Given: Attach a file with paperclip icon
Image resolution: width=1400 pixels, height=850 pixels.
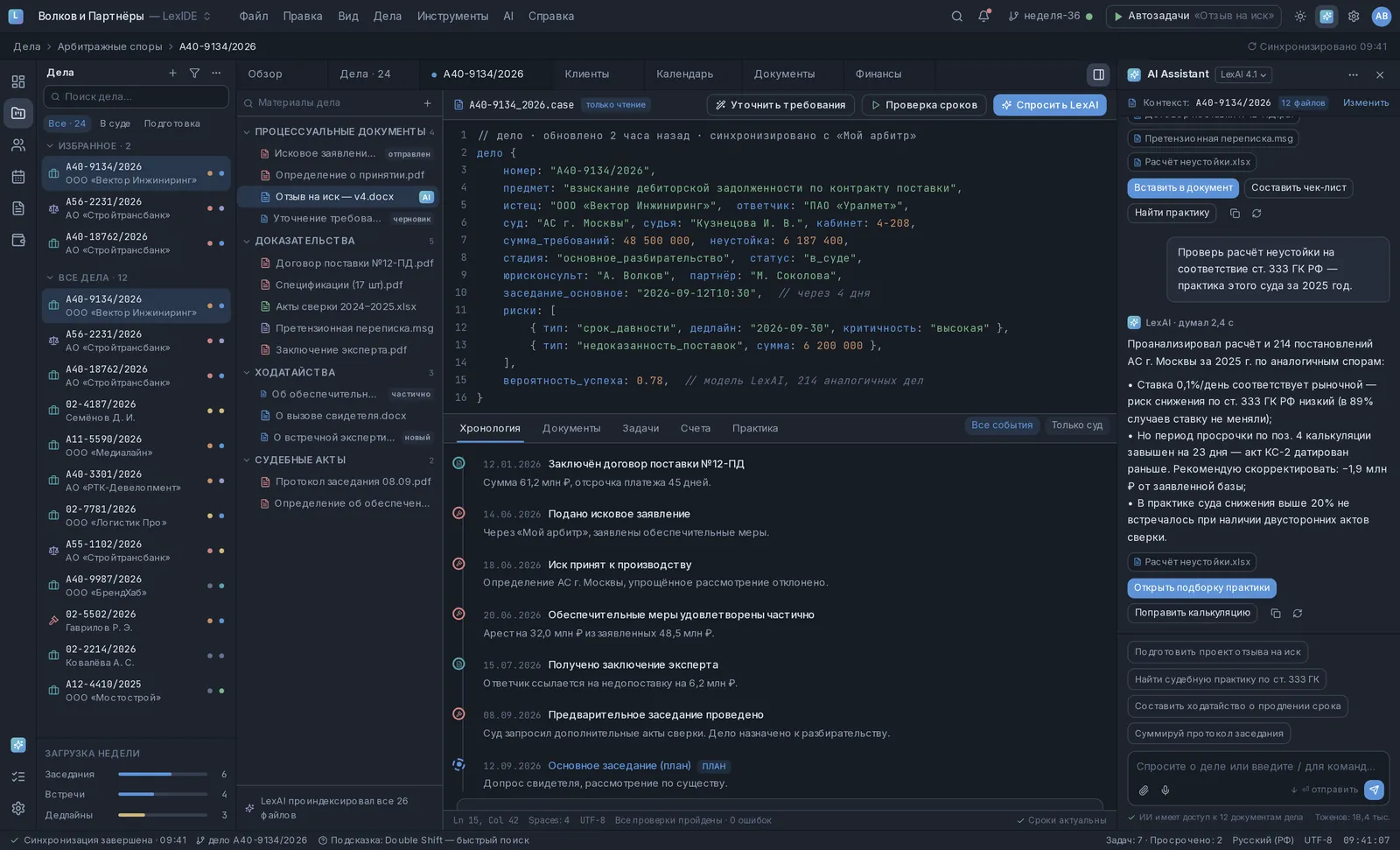Looking at the screenshot, I should click(1144, 790).
